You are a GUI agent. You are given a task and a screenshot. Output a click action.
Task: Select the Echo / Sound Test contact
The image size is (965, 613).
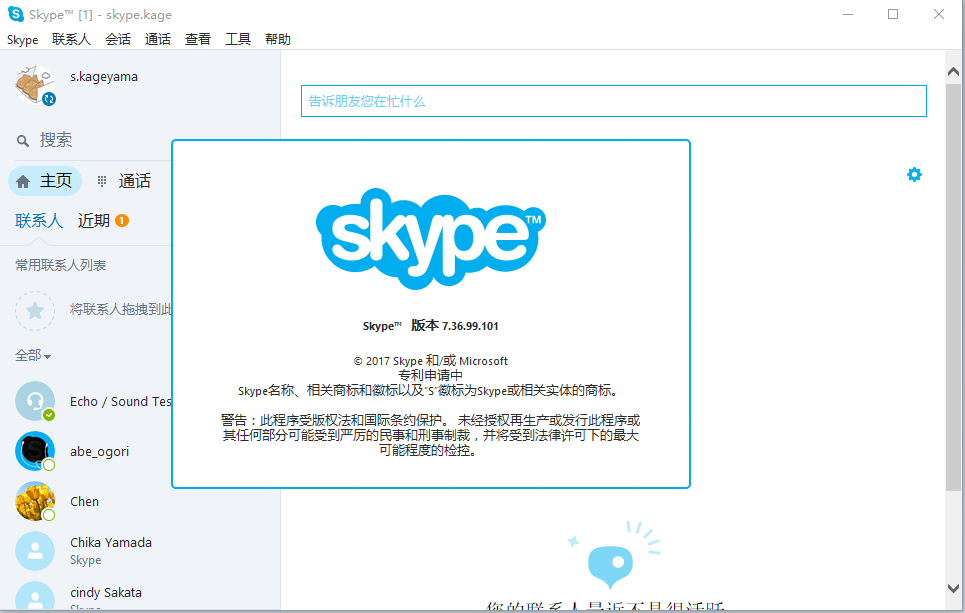(x=86, y=401)
